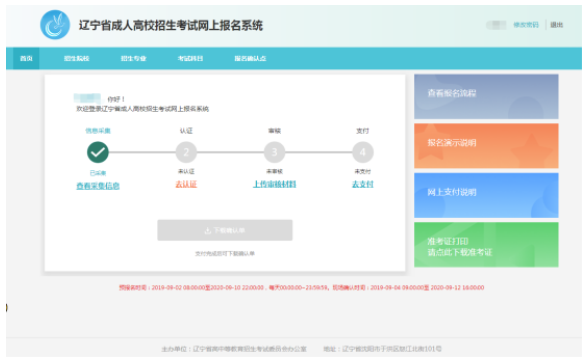
Task: Open the 首页 navigation tab
Action: (x=26, y=58)
